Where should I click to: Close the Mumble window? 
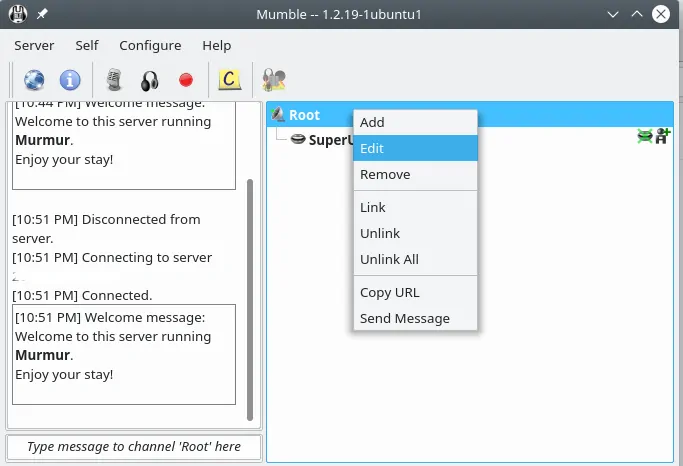pyautogui.click(x=661, y=14)
